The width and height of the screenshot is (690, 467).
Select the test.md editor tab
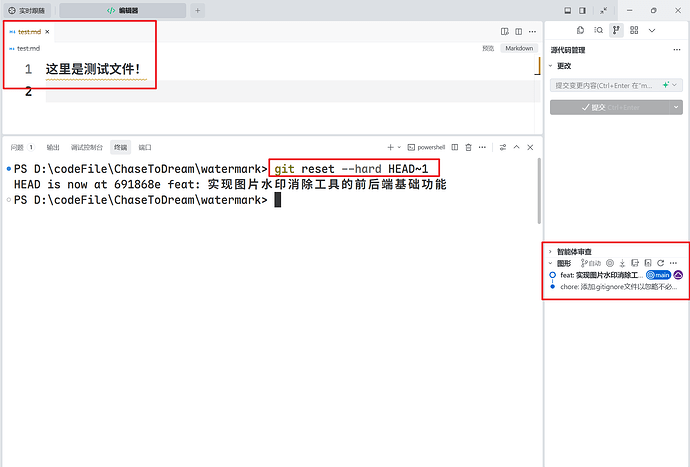click(x=29, y=32)
